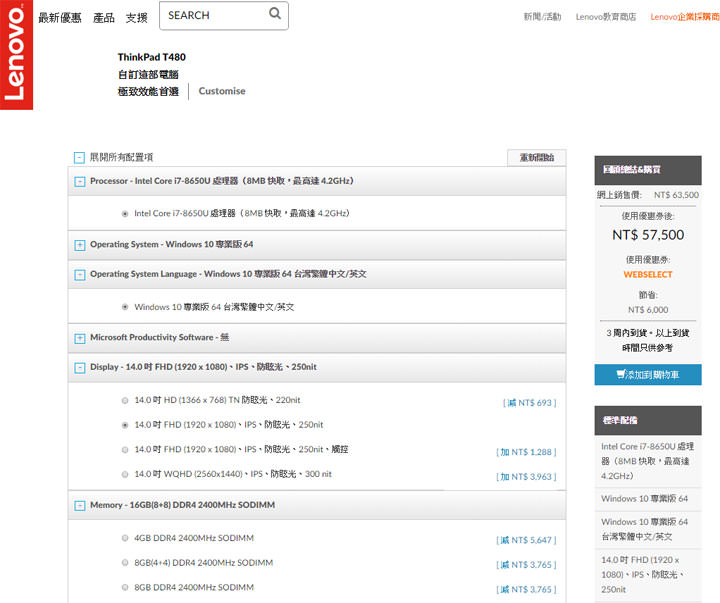720x603 pixels.
Task: Click the search magnifier icon
Action: coord(275,15)
